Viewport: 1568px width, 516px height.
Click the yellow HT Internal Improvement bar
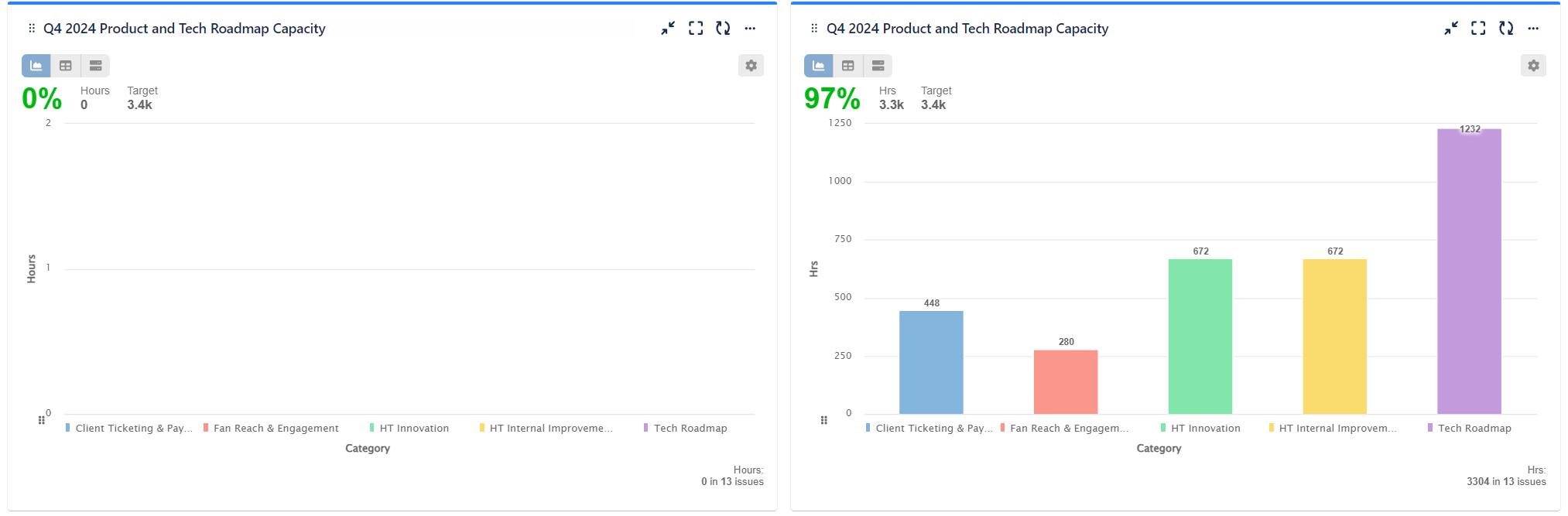coord(1335,337)
